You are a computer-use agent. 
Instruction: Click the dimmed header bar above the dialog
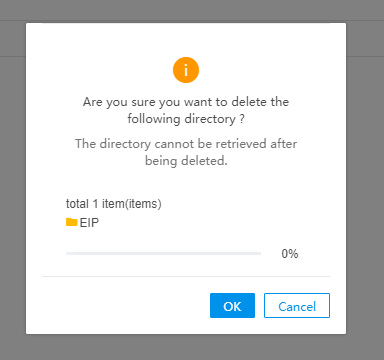click(192, 10)
